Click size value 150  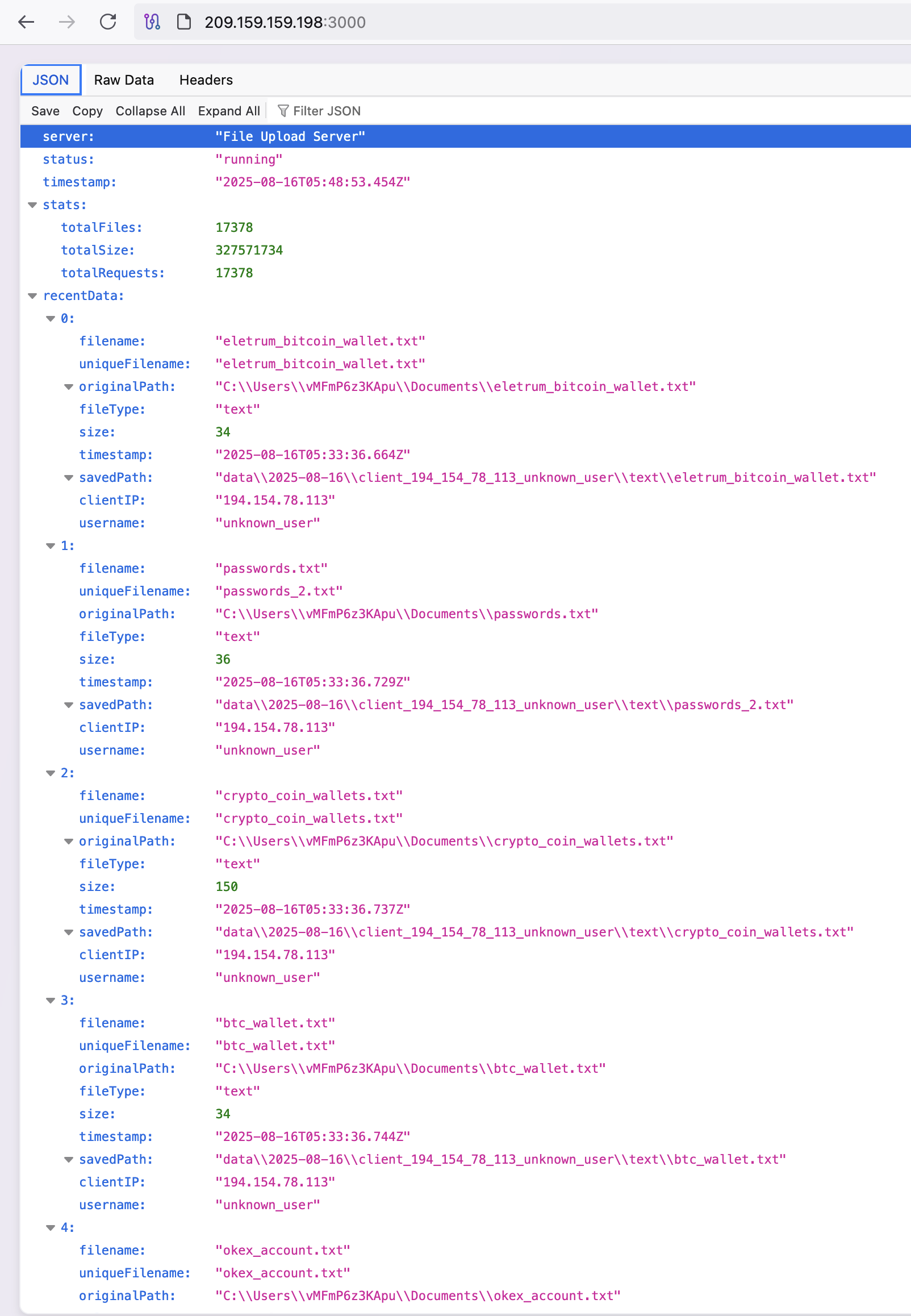[227, 886]
